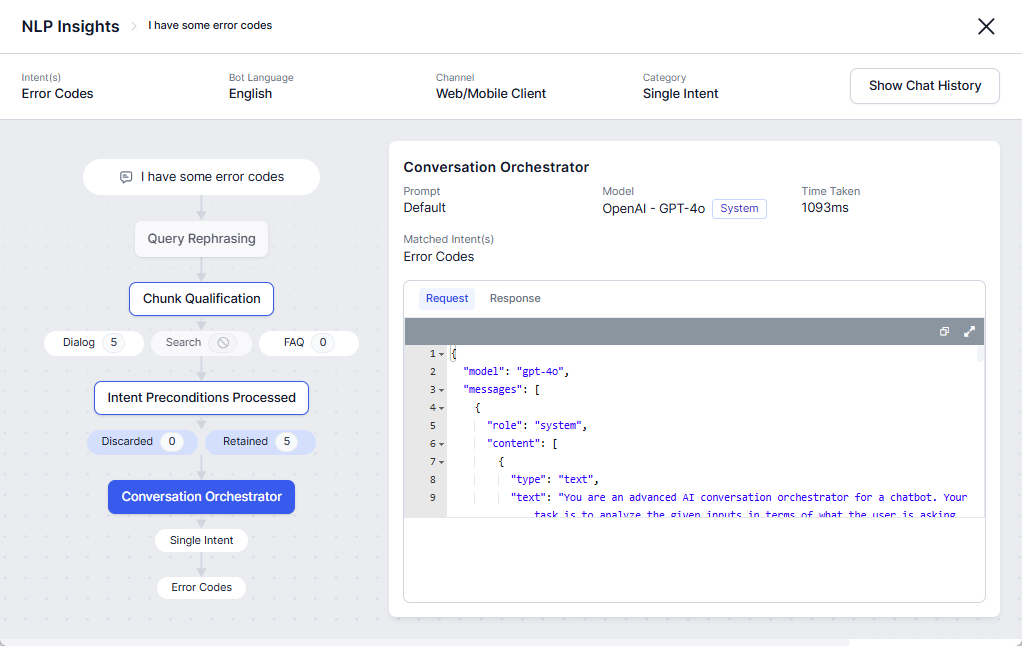This screenshot has height=646, width=1022.
Task: Click the Dialog 5 chip
Action: [x=94, y=343]
